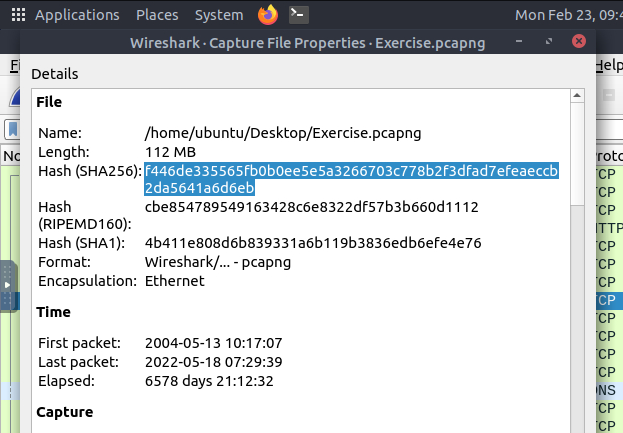Open the System menu
The height and width of the screenshot is (433, 623).
(x=219, y=15)
